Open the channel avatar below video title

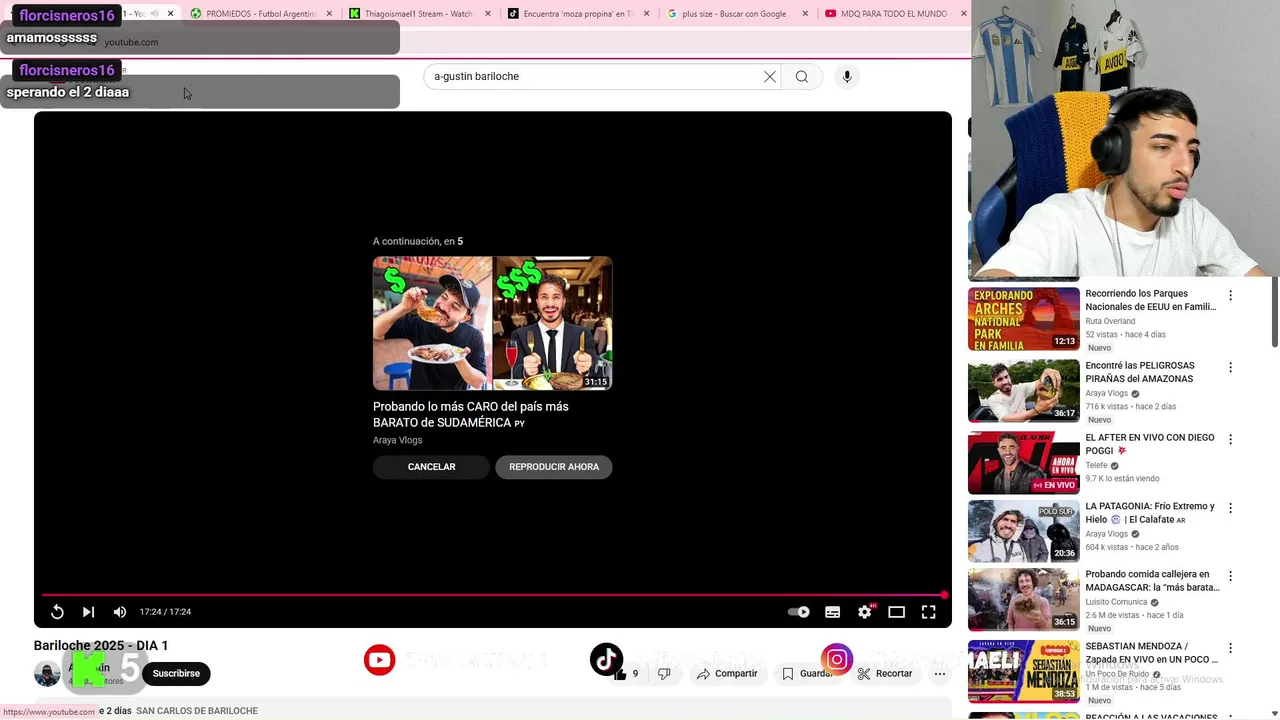pos(47,674)
